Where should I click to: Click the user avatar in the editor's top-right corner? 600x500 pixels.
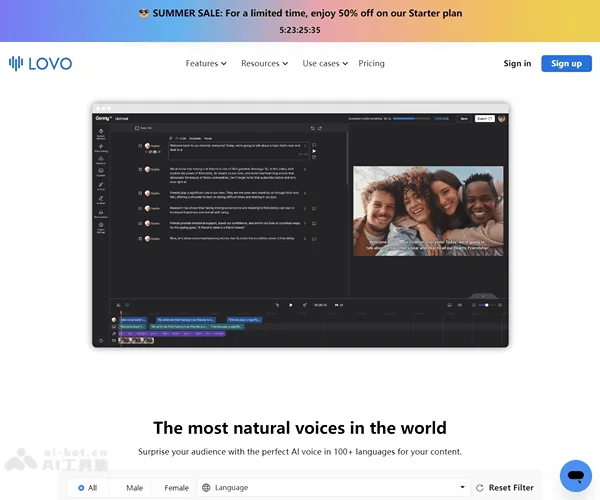[x=502, y=118]
